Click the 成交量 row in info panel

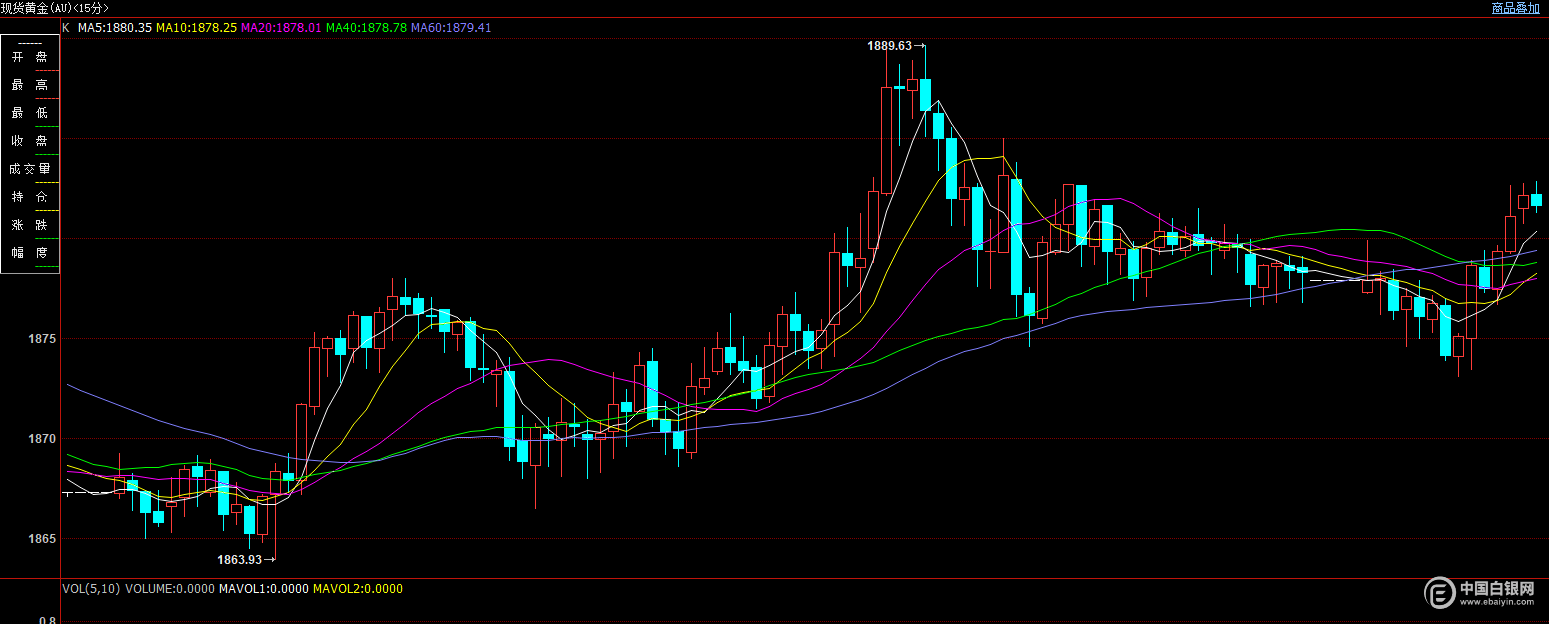pos(30,169)
